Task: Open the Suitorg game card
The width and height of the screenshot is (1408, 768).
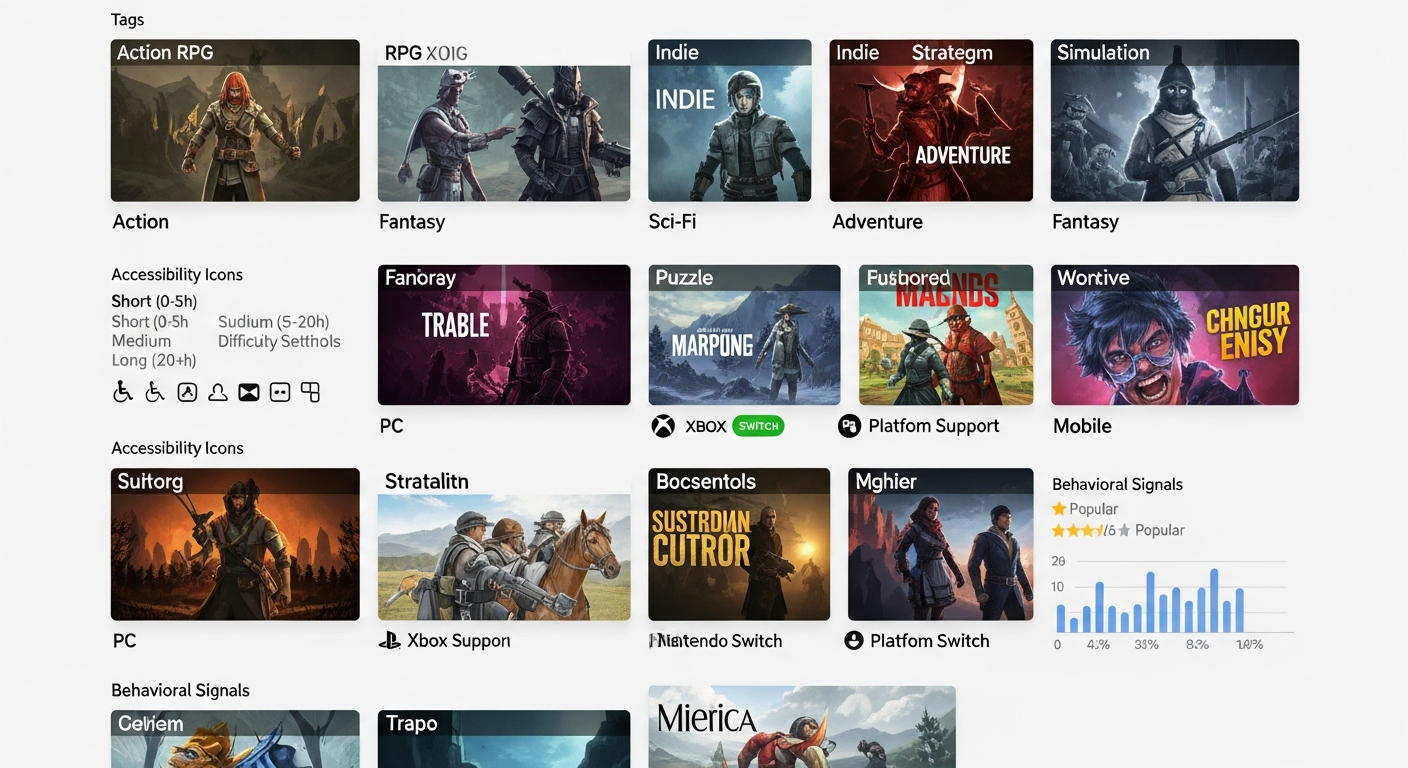Action: pyautogui.click(x=235, y=544)
